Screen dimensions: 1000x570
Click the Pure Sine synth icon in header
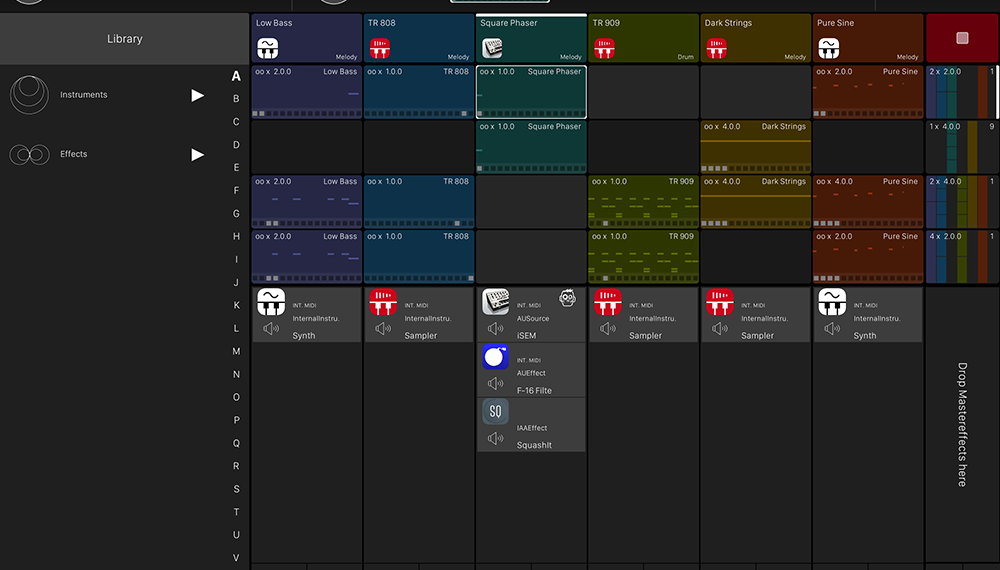point(829,49)
